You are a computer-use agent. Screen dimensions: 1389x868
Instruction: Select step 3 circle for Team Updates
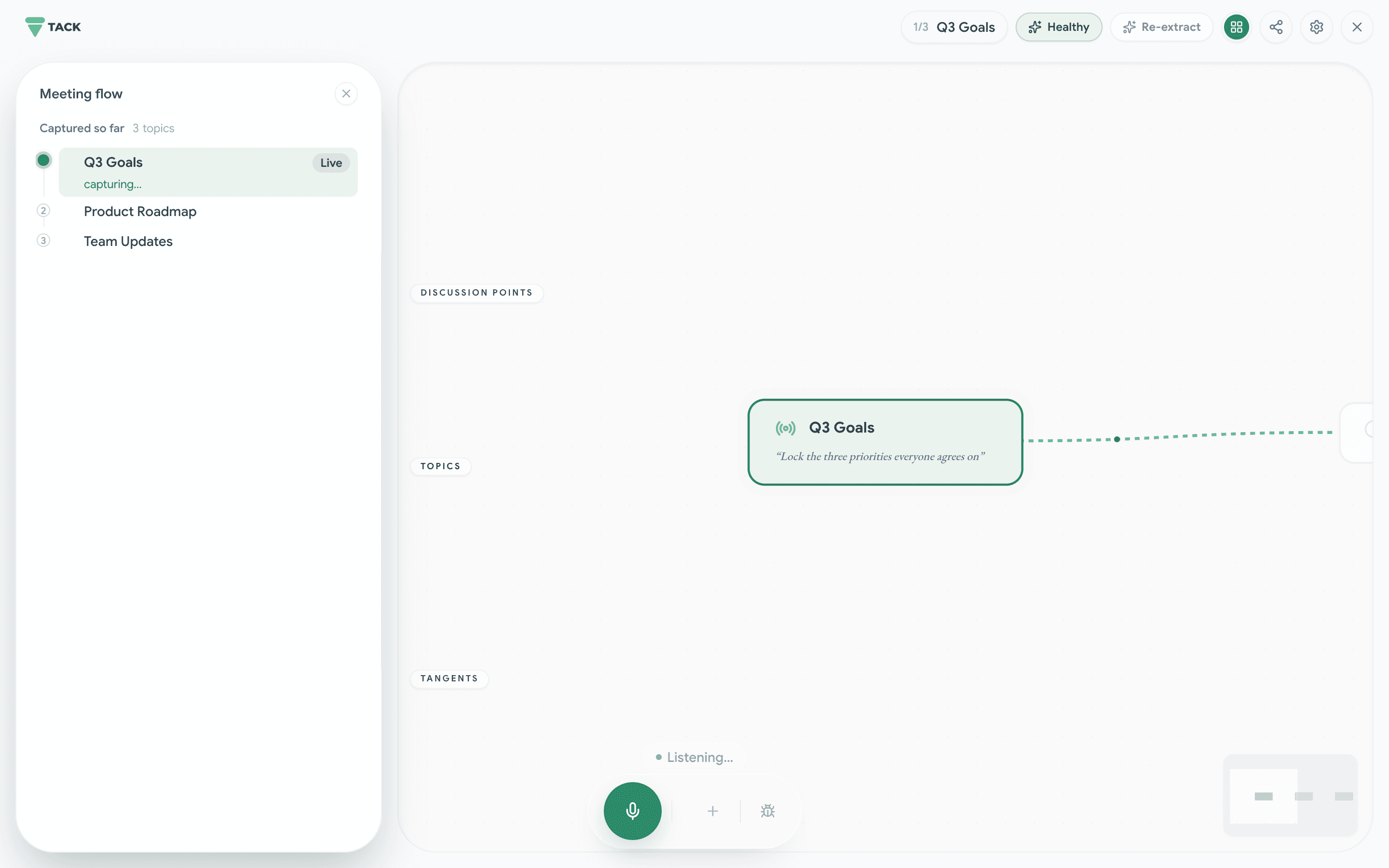[x=43, y=240]
